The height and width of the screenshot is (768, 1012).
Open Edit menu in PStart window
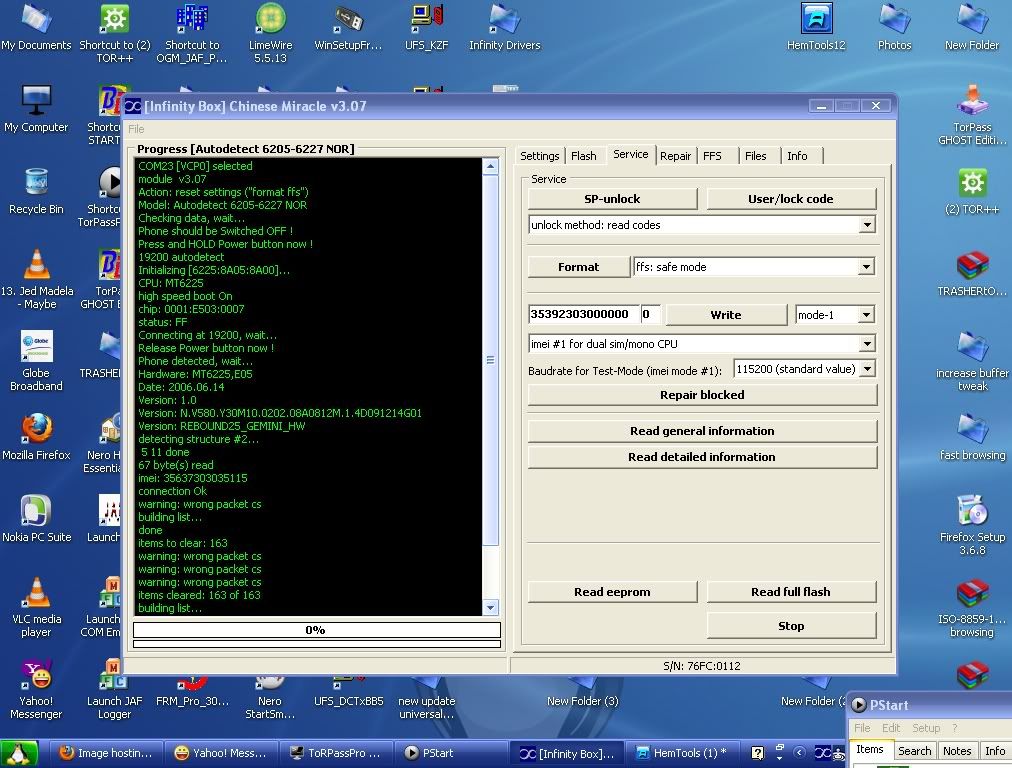[891, 728]
